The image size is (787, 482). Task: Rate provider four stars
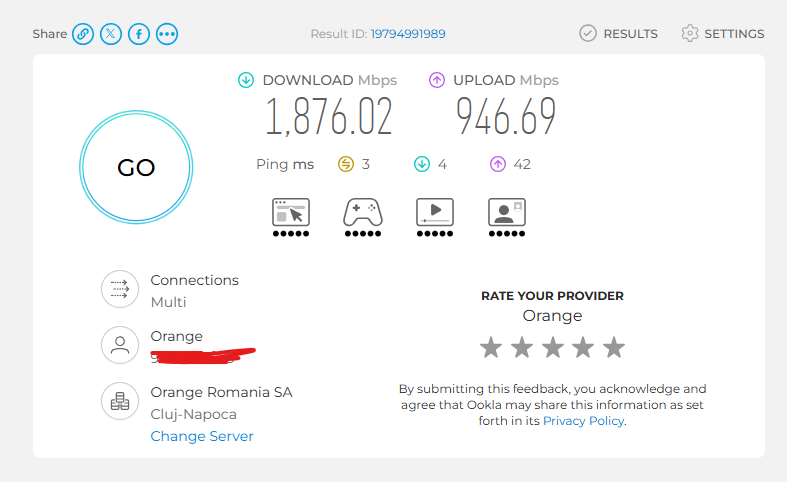coord(583,347)
